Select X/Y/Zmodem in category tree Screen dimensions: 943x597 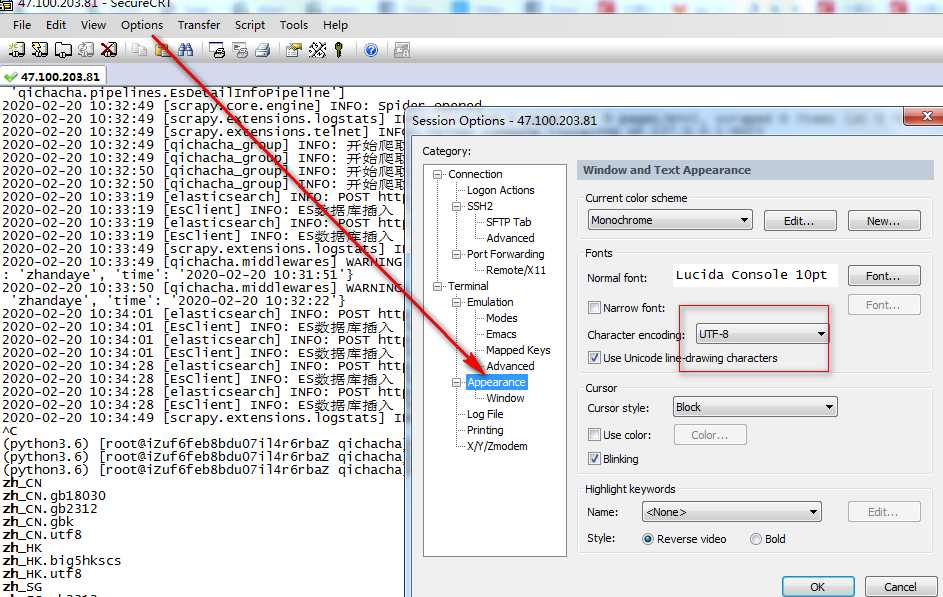[x=497, y=446]
